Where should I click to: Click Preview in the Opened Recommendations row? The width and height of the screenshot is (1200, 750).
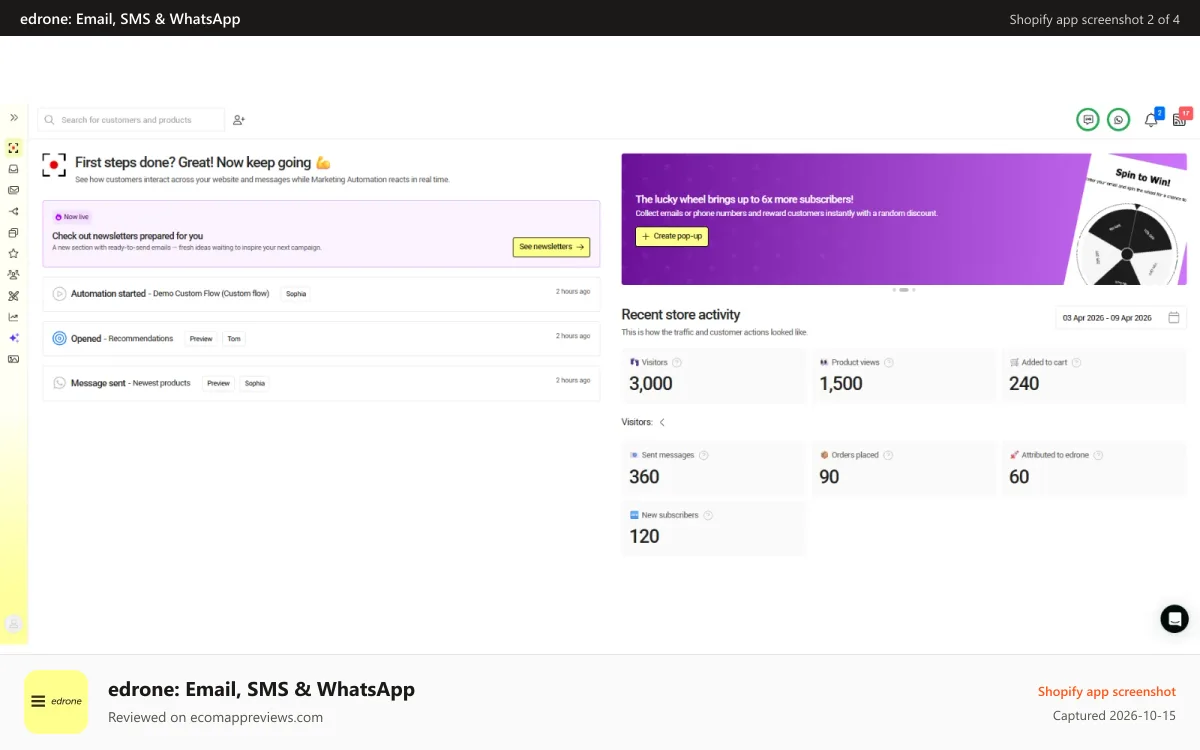click(x=201, y=339)
